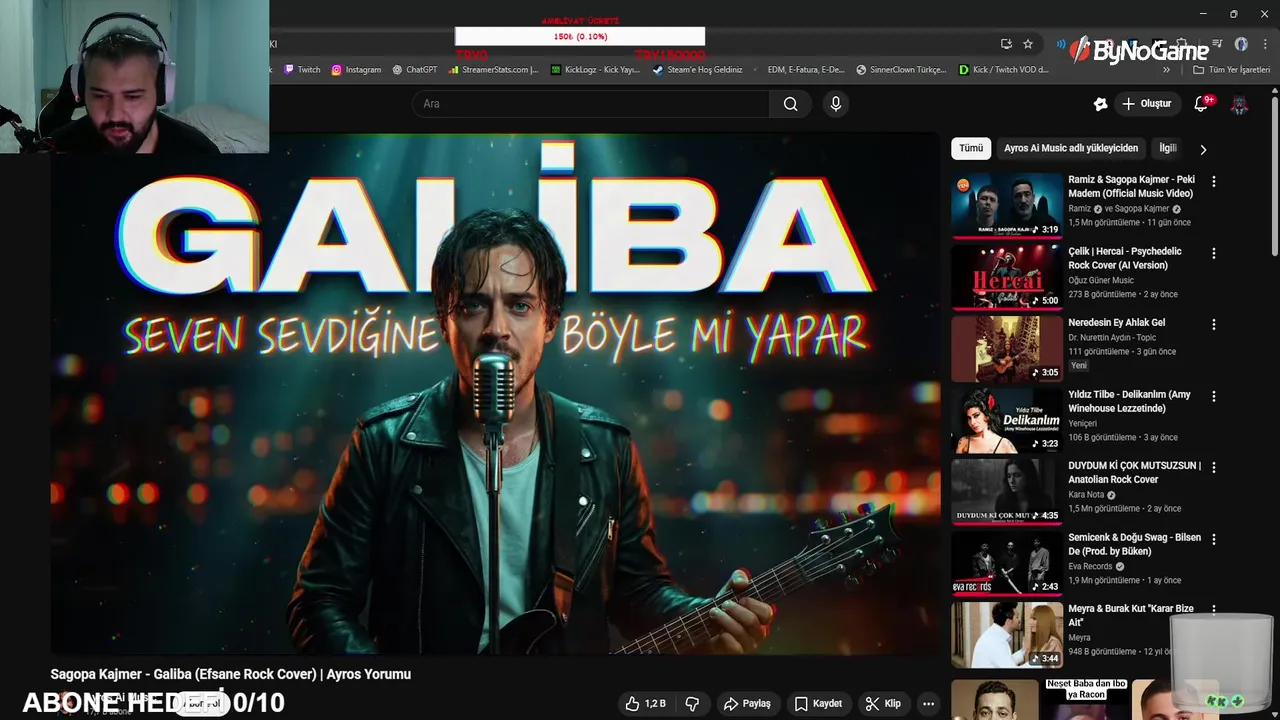
Task: Open the notifications bell
Action: pos(1202,104)
